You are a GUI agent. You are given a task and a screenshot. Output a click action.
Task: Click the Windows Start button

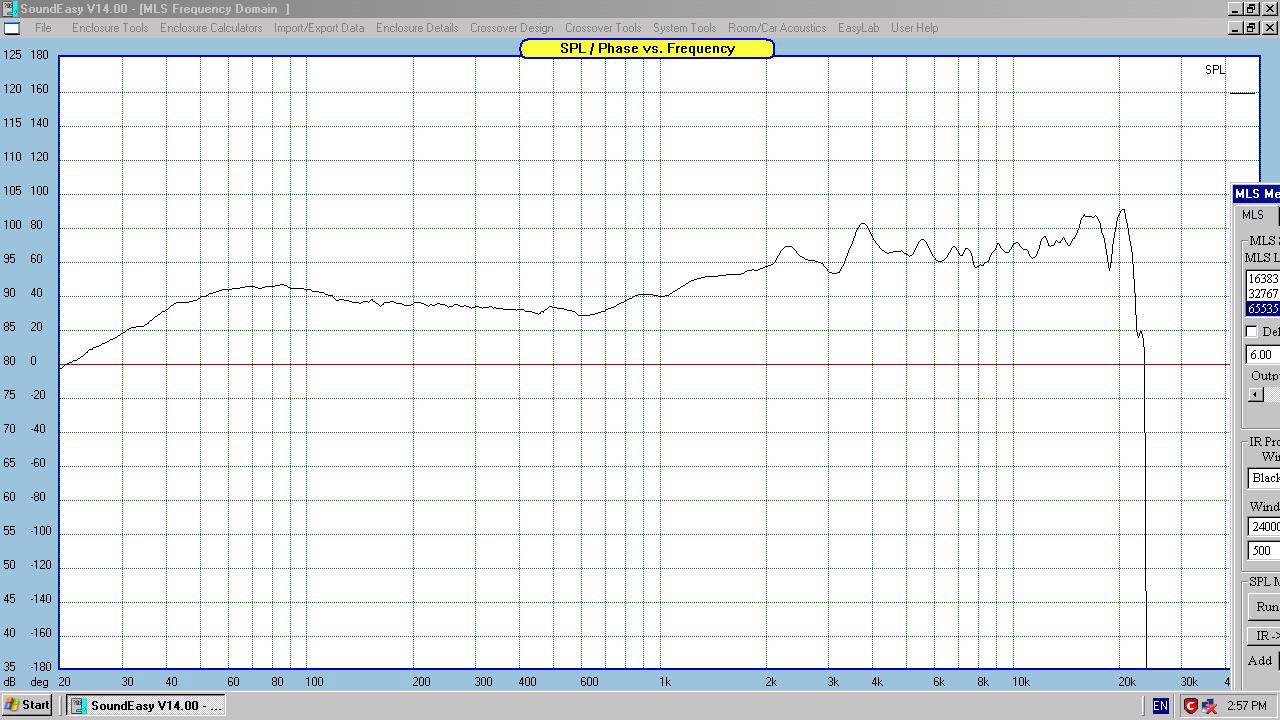[x=27, y=705]
